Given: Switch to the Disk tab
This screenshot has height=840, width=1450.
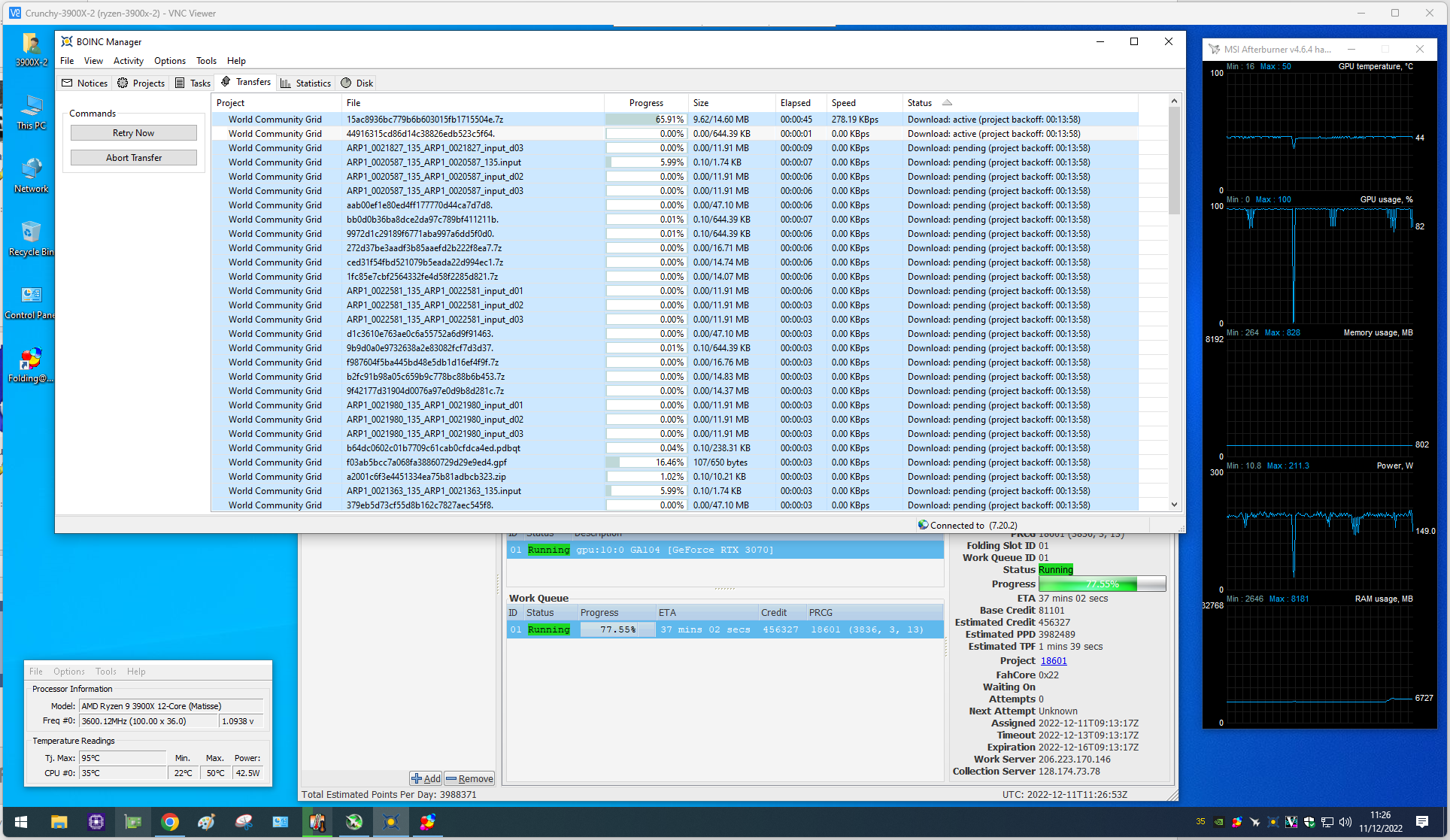Looking at the screenshot, I should point(356,83).
